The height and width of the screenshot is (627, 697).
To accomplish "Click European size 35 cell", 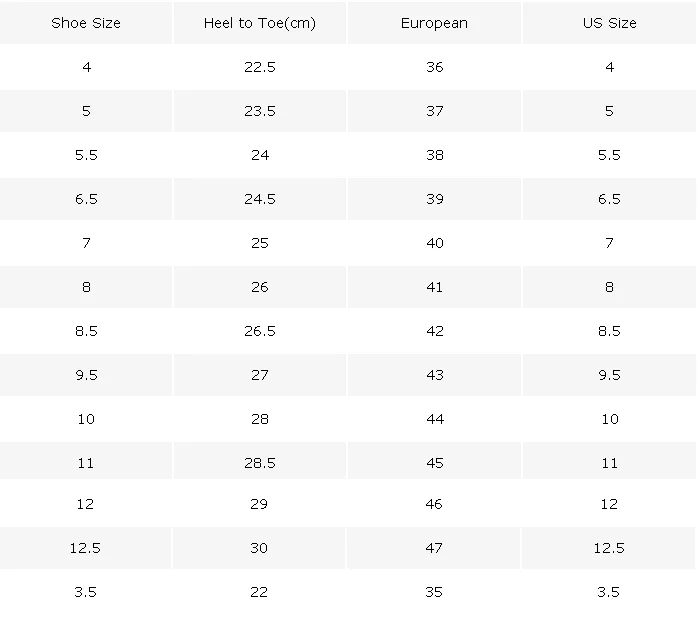I will click(434, 592).
